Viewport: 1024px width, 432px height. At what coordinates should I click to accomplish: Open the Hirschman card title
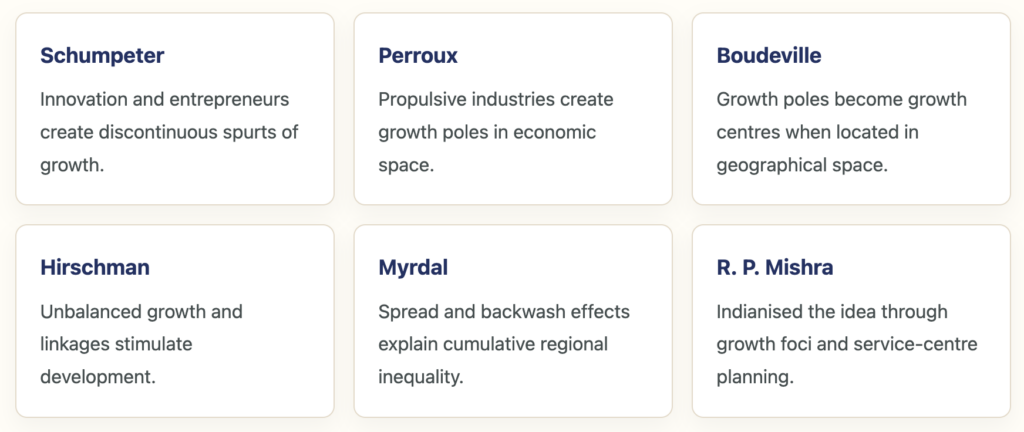(95, 268)
